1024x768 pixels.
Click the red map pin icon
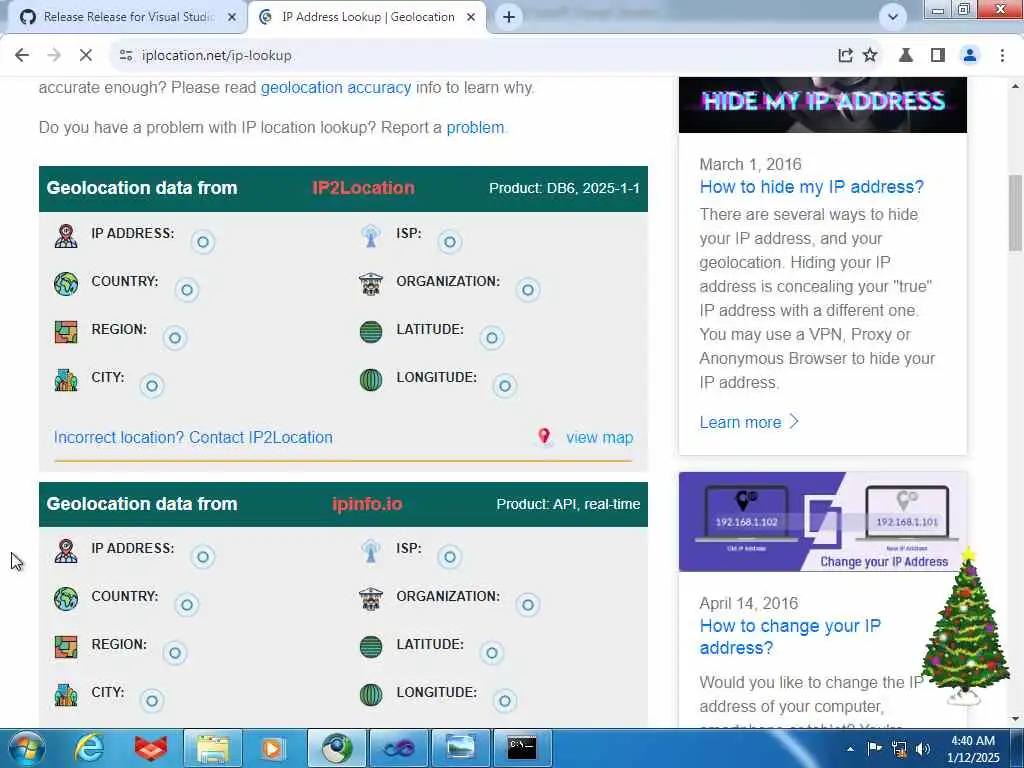click(543, 436)
